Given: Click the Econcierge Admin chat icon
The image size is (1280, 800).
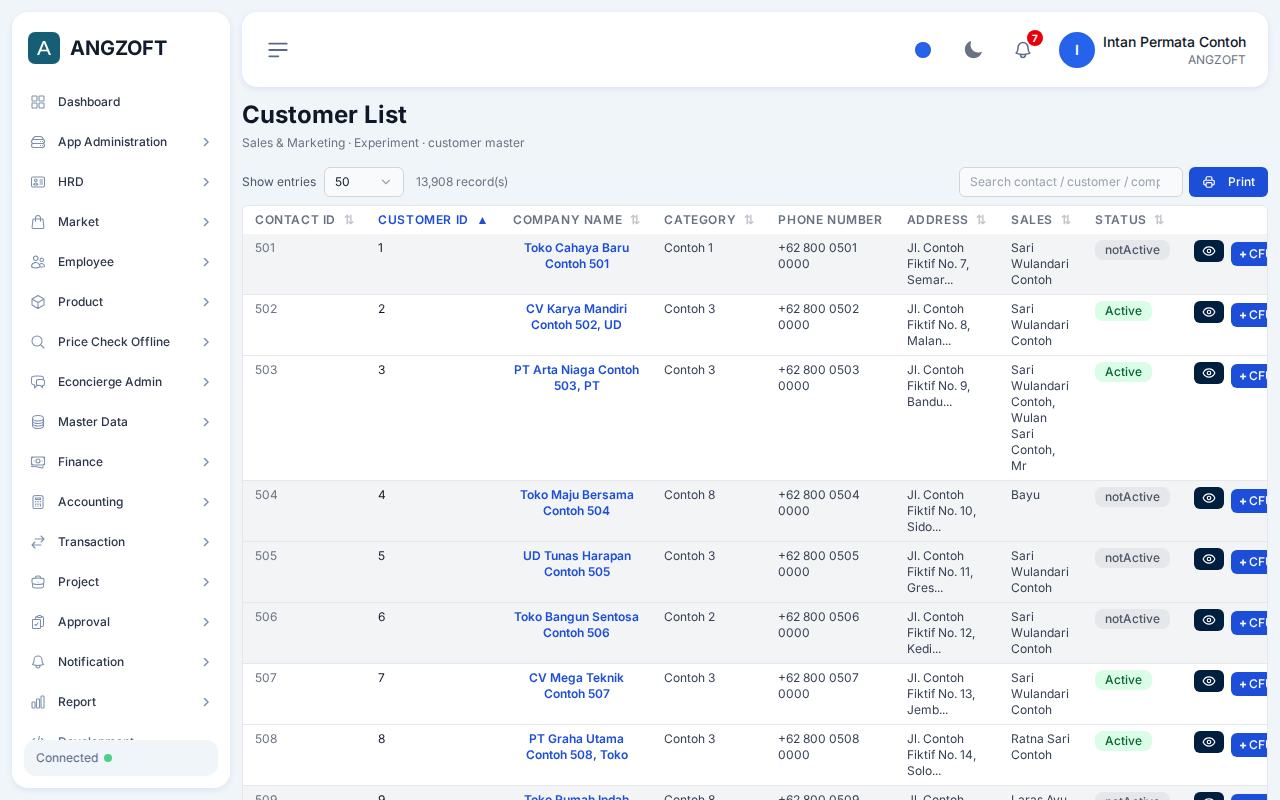Looking at the screenshot, I should click(38, 382).
